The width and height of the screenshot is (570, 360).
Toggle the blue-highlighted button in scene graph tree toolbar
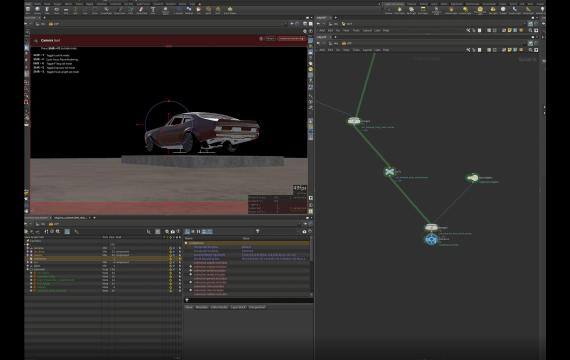pos(67,231)
